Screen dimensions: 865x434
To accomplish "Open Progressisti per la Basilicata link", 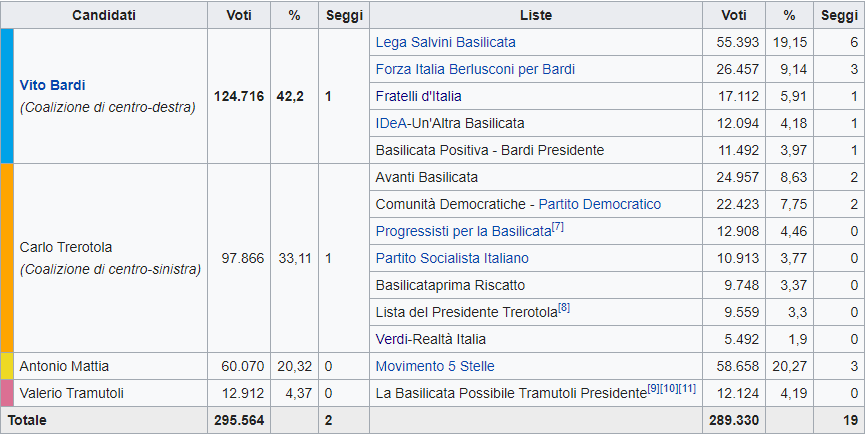I will (463, 231).
